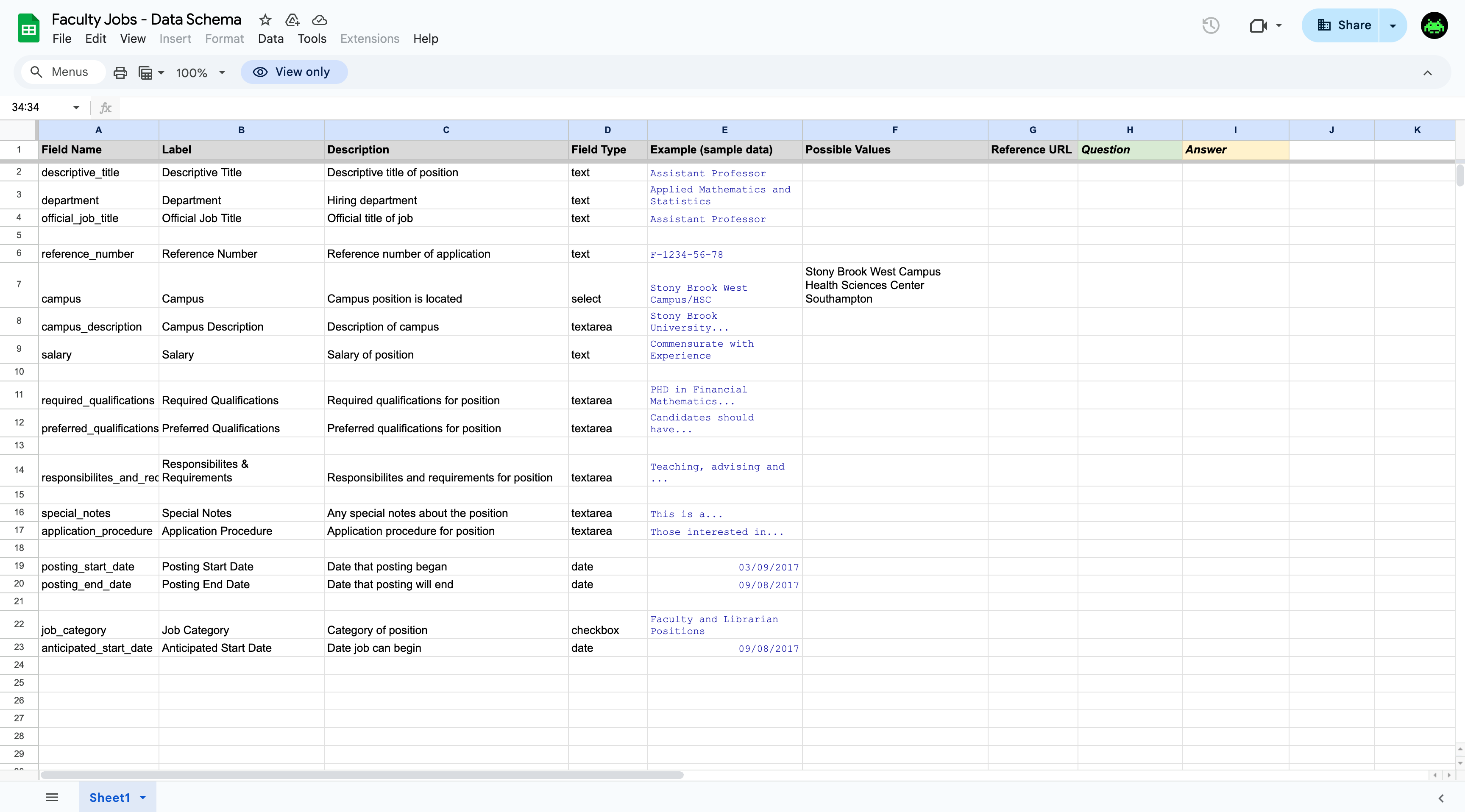
Task: Select the checkbox field type cell
Action: (x=607, y=625)
